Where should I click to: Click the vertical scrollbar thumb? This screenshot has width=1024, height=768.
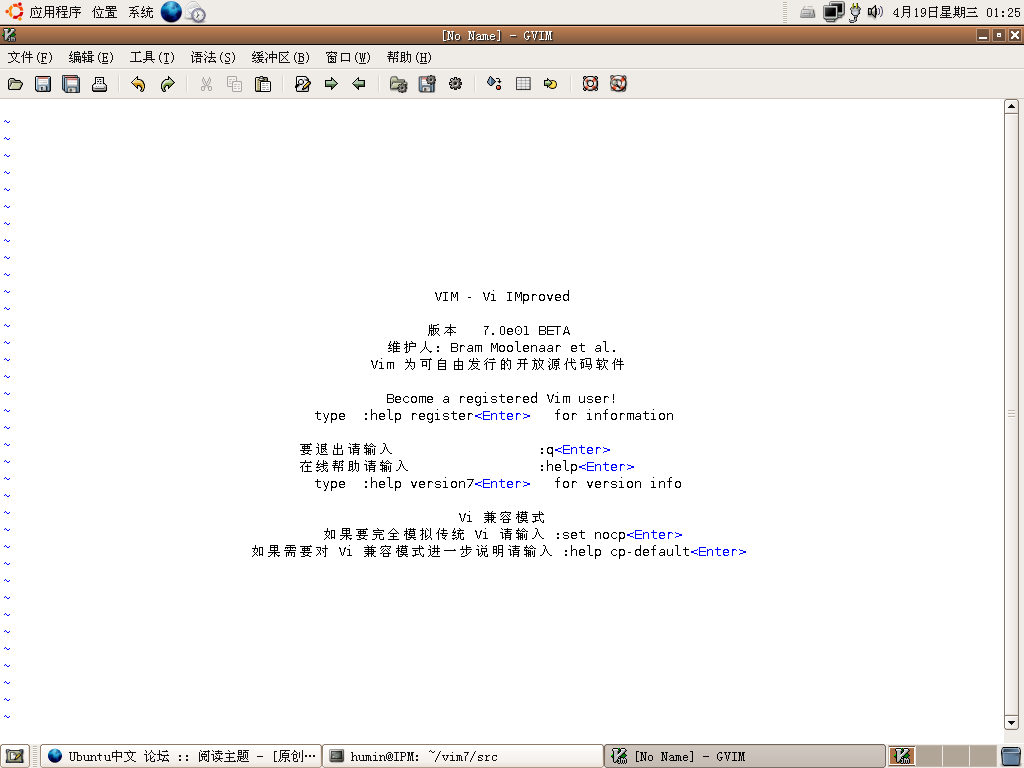pos(1012,413)
